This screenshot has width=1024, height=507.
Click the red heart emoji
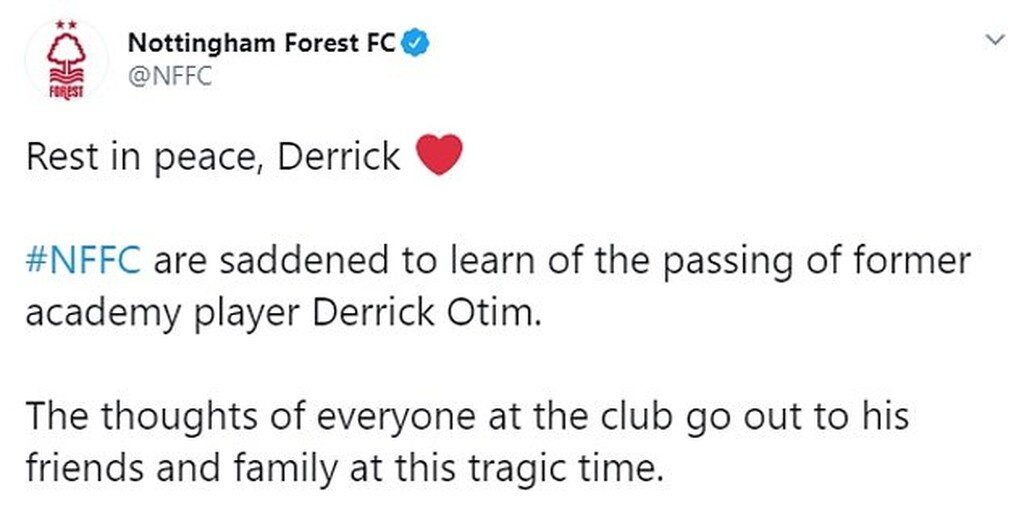coord(438,156)
